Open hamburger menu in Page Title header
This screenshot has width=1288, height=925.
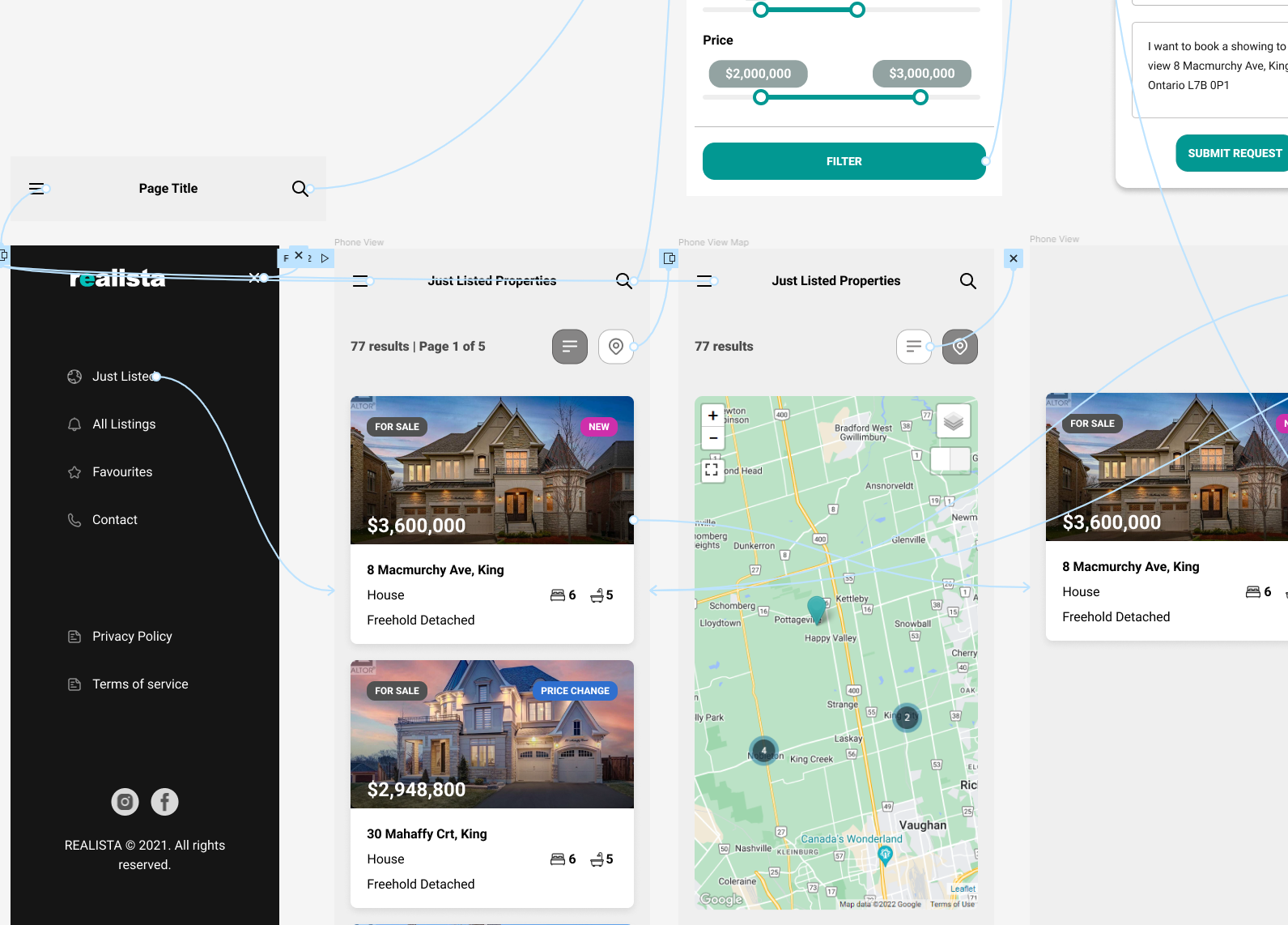coord(36,189)
